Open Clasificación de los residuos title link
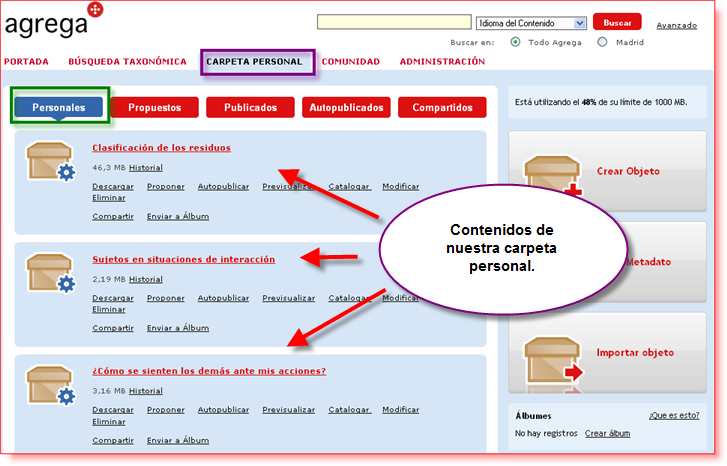 click(x=161, y=148)
